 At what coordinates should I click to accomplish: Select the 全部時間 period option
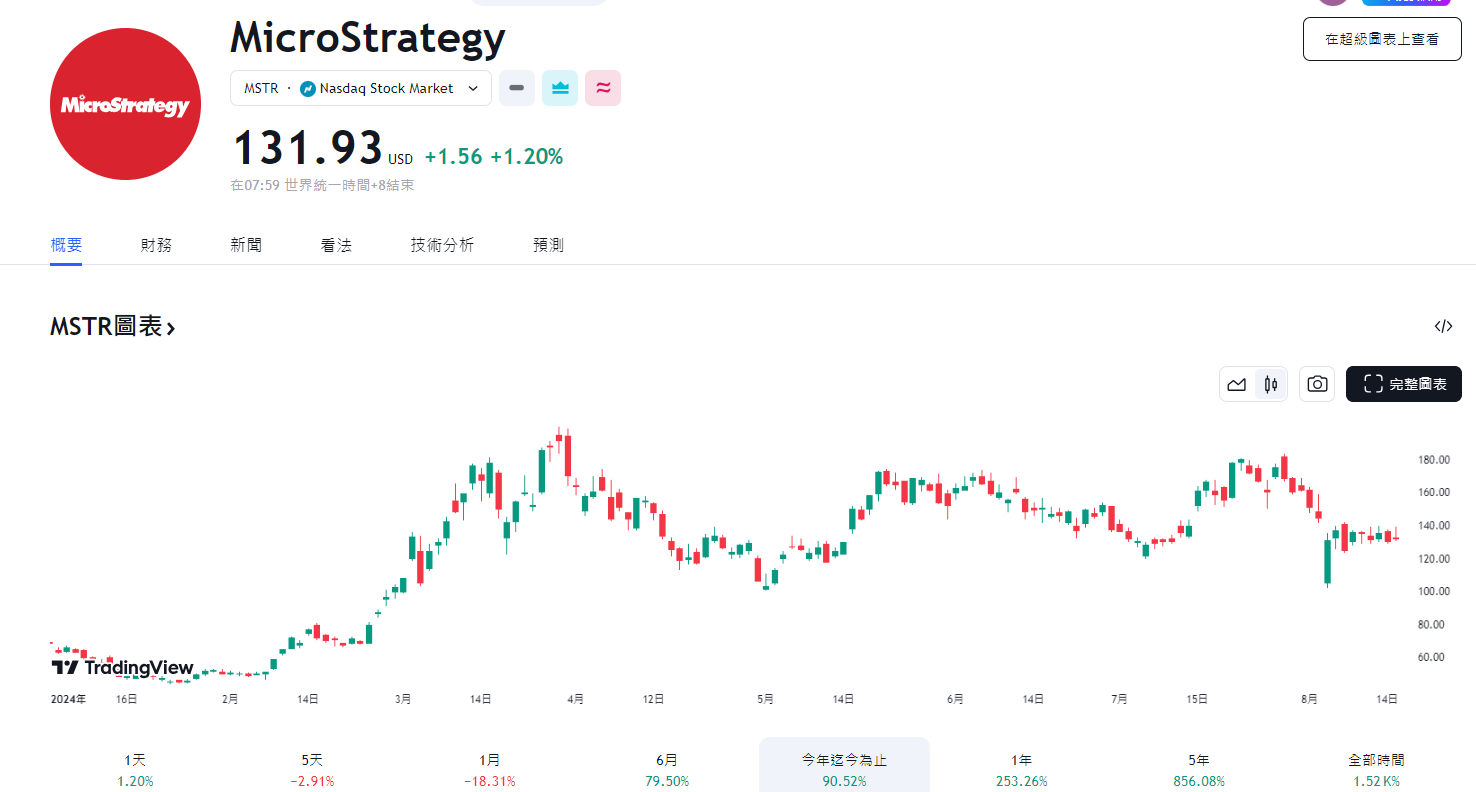[1374, 764]
